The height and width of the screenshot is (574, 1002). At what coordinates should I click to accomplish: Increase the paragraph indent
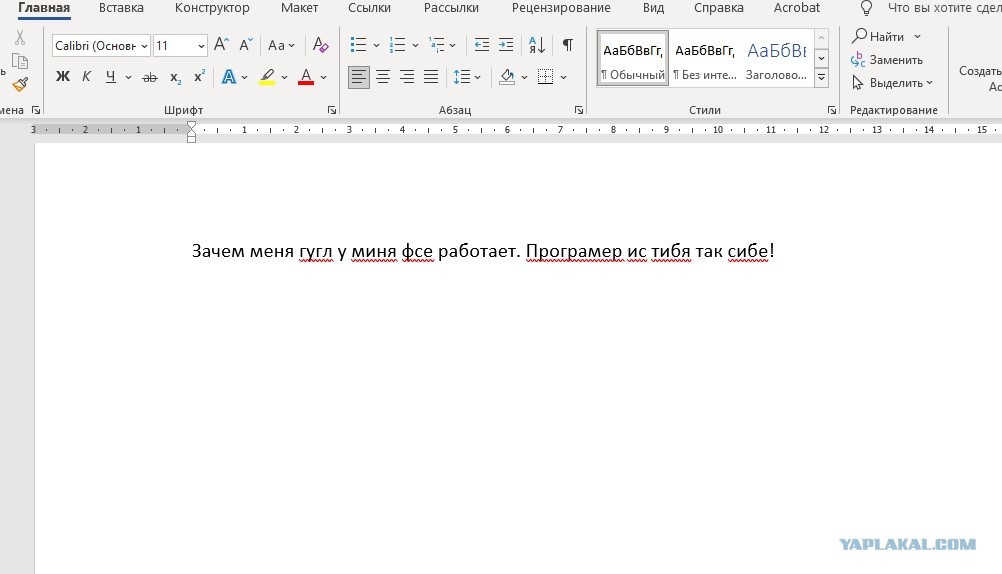click(x=506, y=45)
